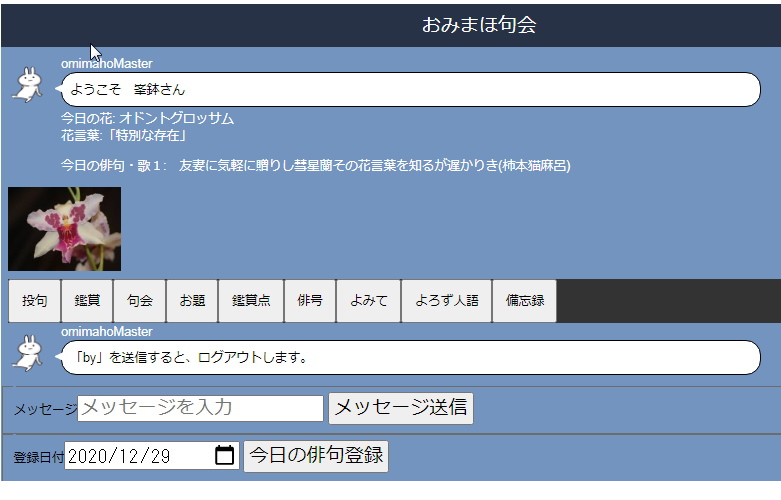
Task: Open the calendar picker in the date field
Action: click(225, 456)
